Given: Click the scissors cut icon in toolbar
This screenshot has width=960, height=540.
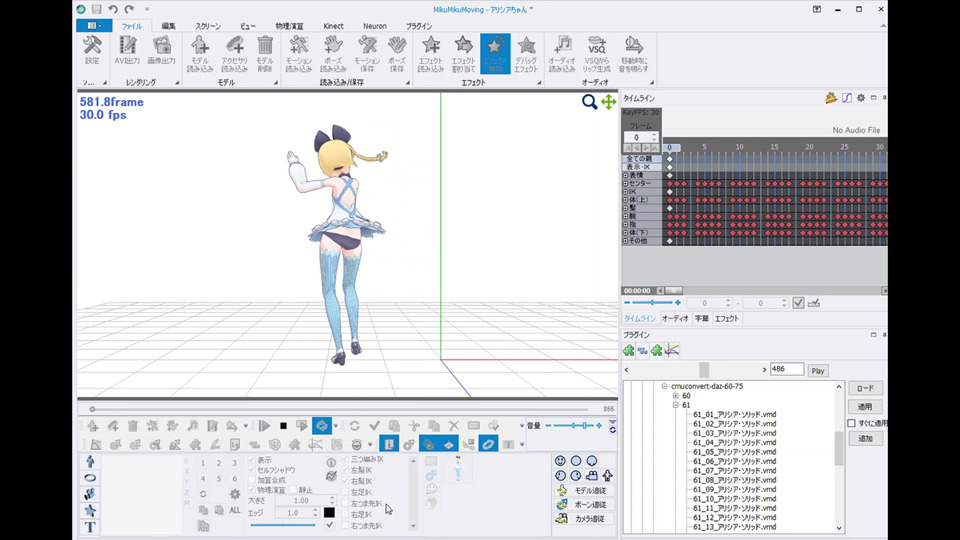Looking at the screenshot, I should click(414, 426).
